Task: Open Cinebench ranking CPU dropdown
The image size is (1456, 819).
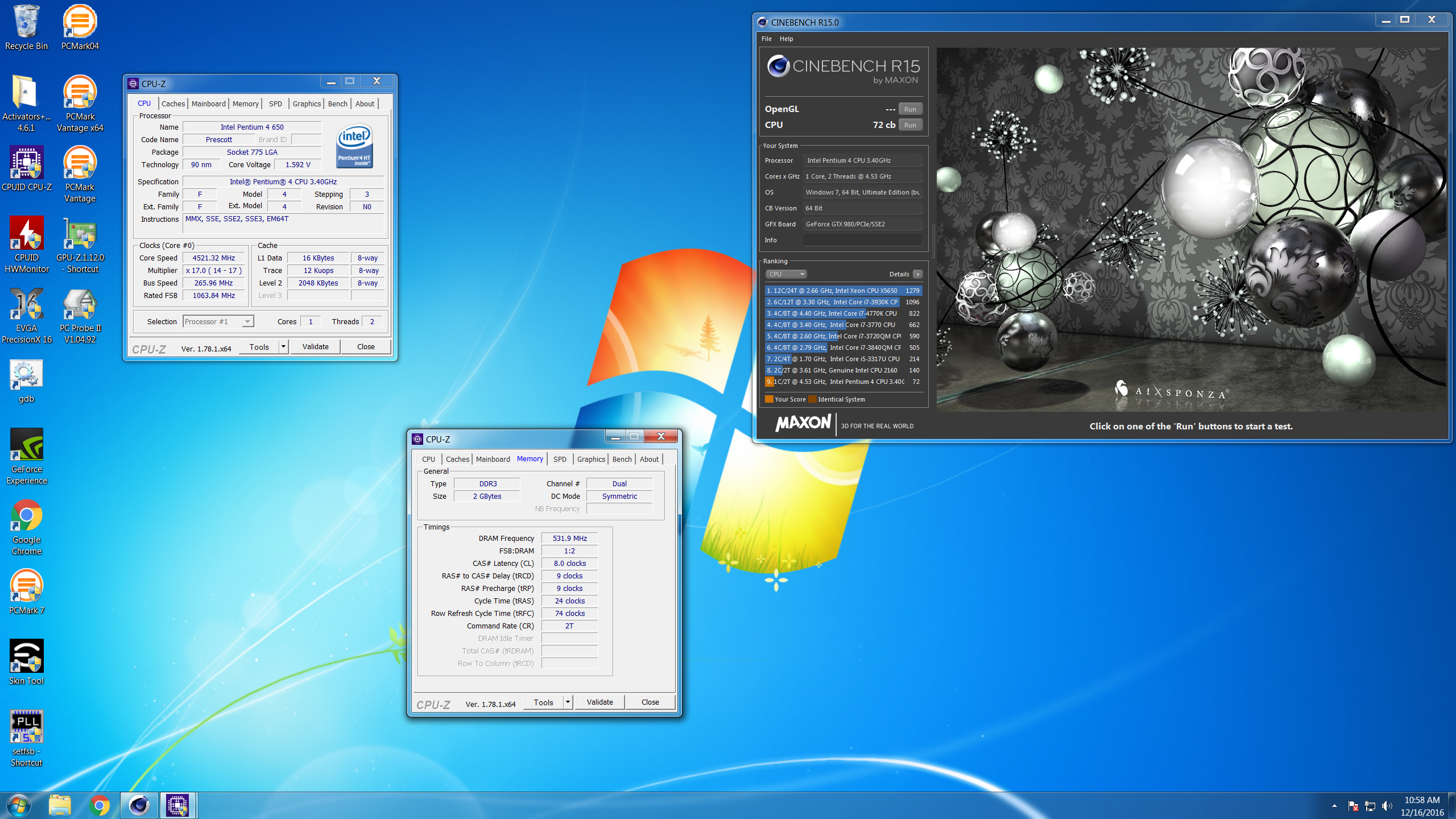Action: pyautogui.click(x=786, y=274)
